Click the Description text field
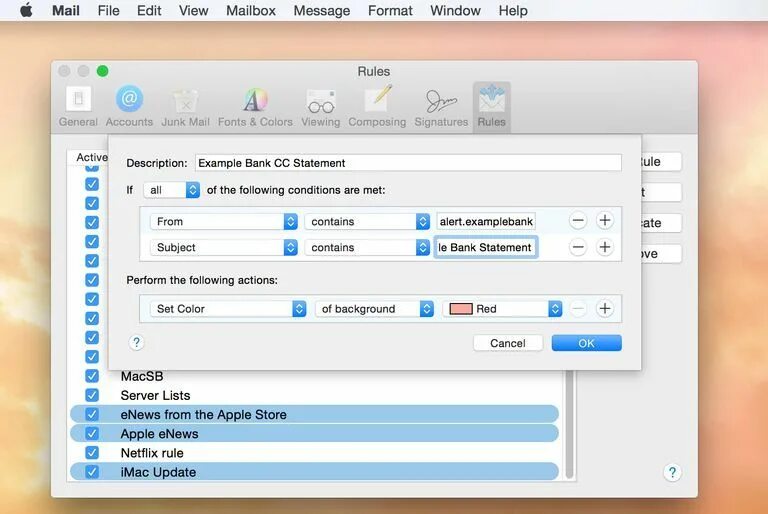768x514 pixels. click(x=408, y=163)
